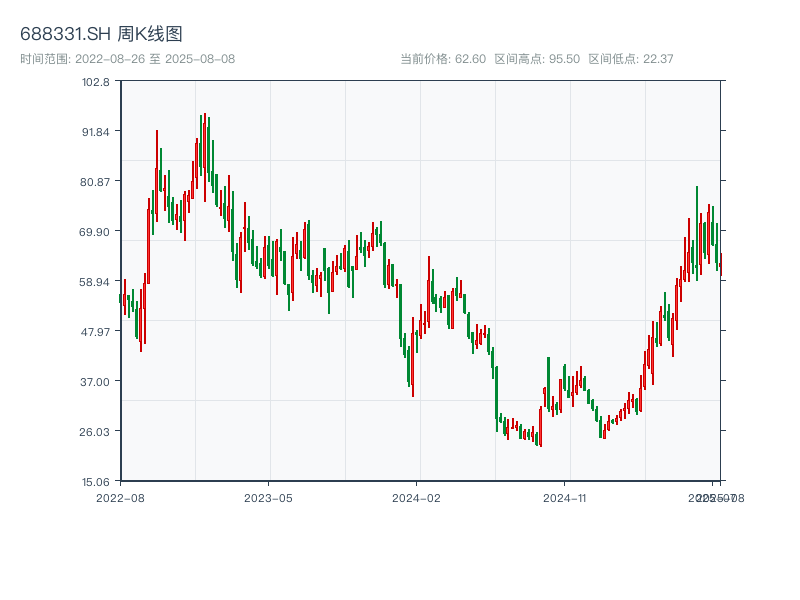The height and width of the screenshot is (600, 800).
Task: Click the lowest candlestick near 22.37
Action: click(x=541, y=427)
